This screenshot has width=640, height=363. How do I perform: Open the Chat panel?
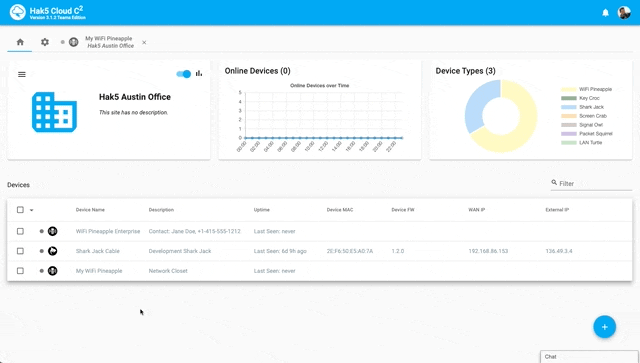click(589, 357)
